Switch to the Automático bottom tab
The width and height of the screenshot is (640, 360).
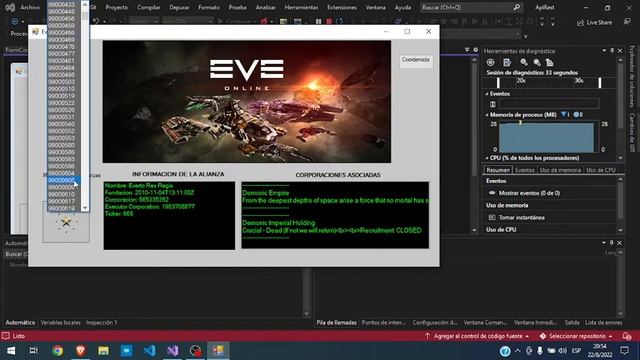pyautogui.click(x=20, y=322)
